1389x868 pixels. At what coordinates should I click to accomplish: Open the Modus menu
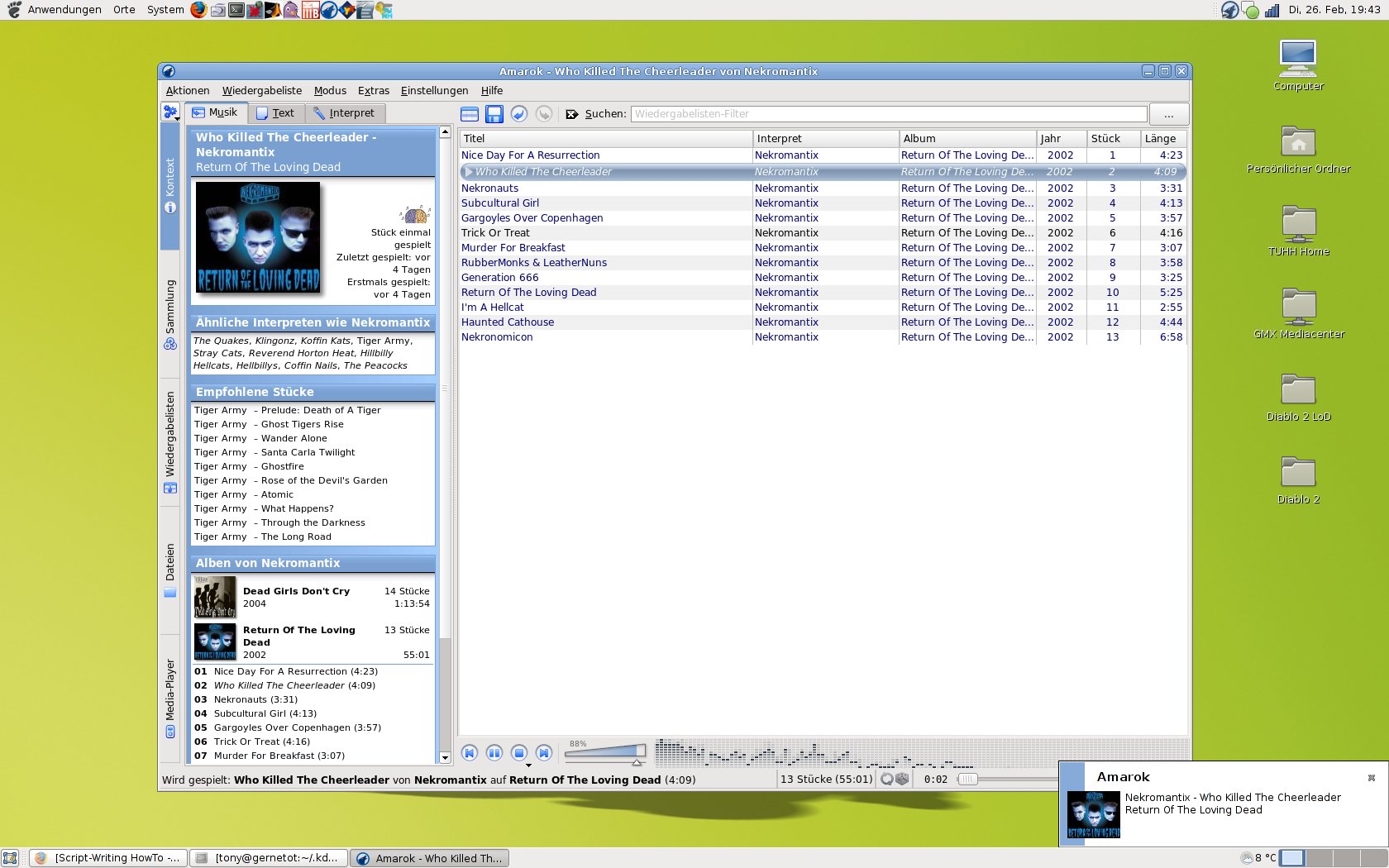click(x=330, y=91)
